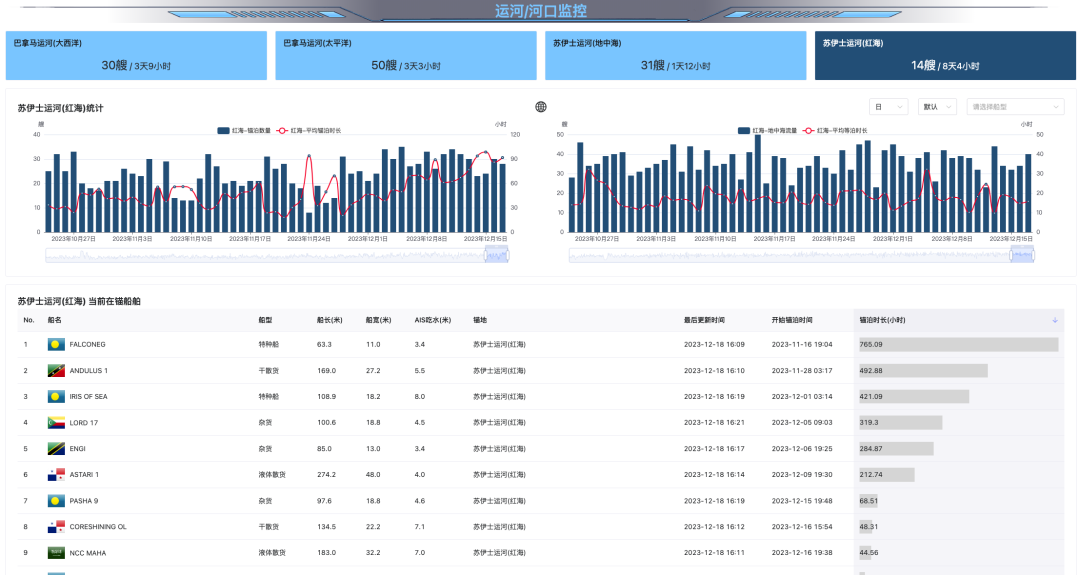The image size is (1080, 575).
Task: Click ship name ASTARI 1
Action: click(84, 475)
